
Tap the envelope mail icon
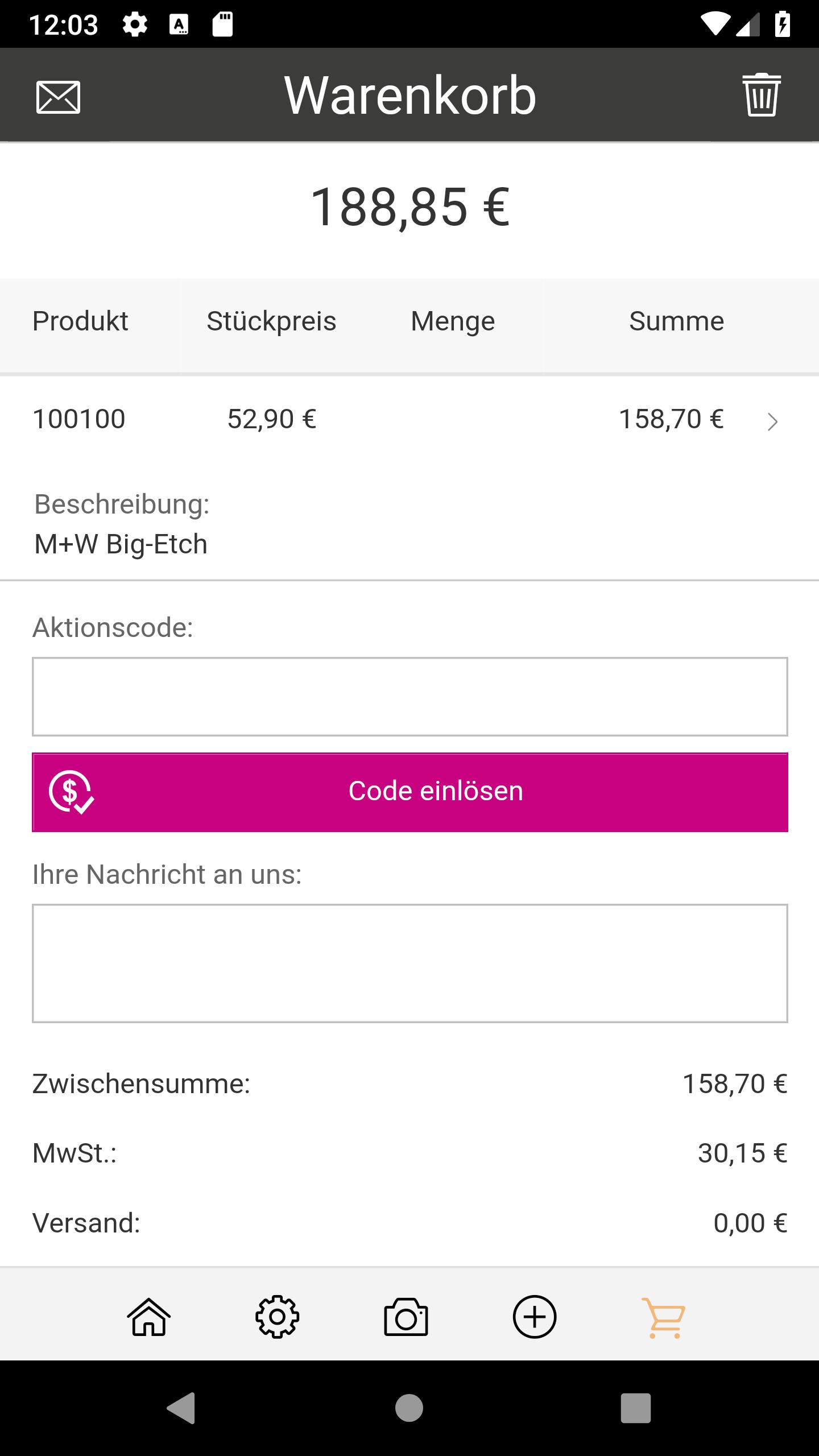click(58, 97)
